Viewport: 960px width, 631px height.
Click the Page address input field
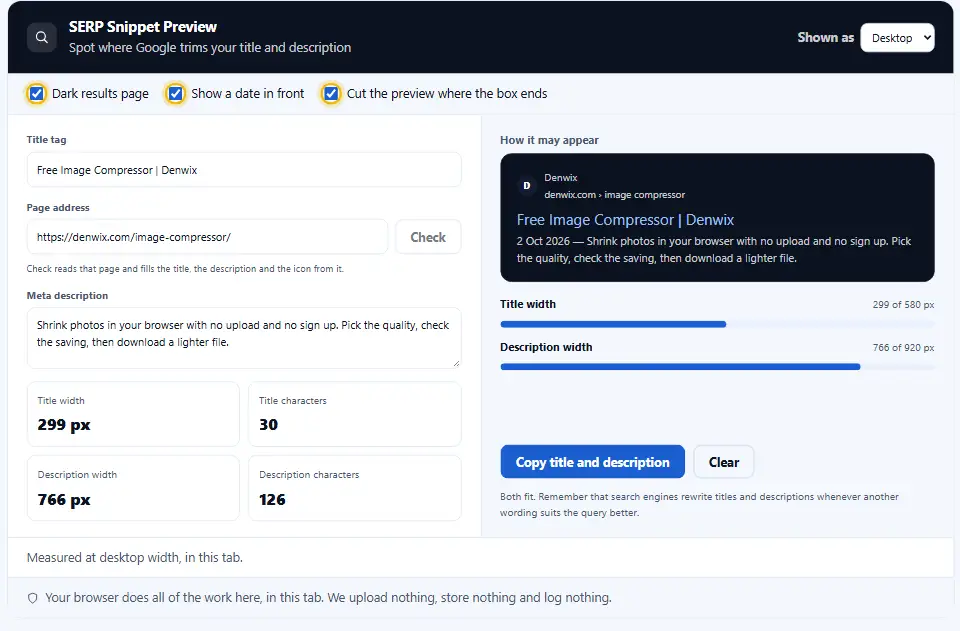pos(208,237)
